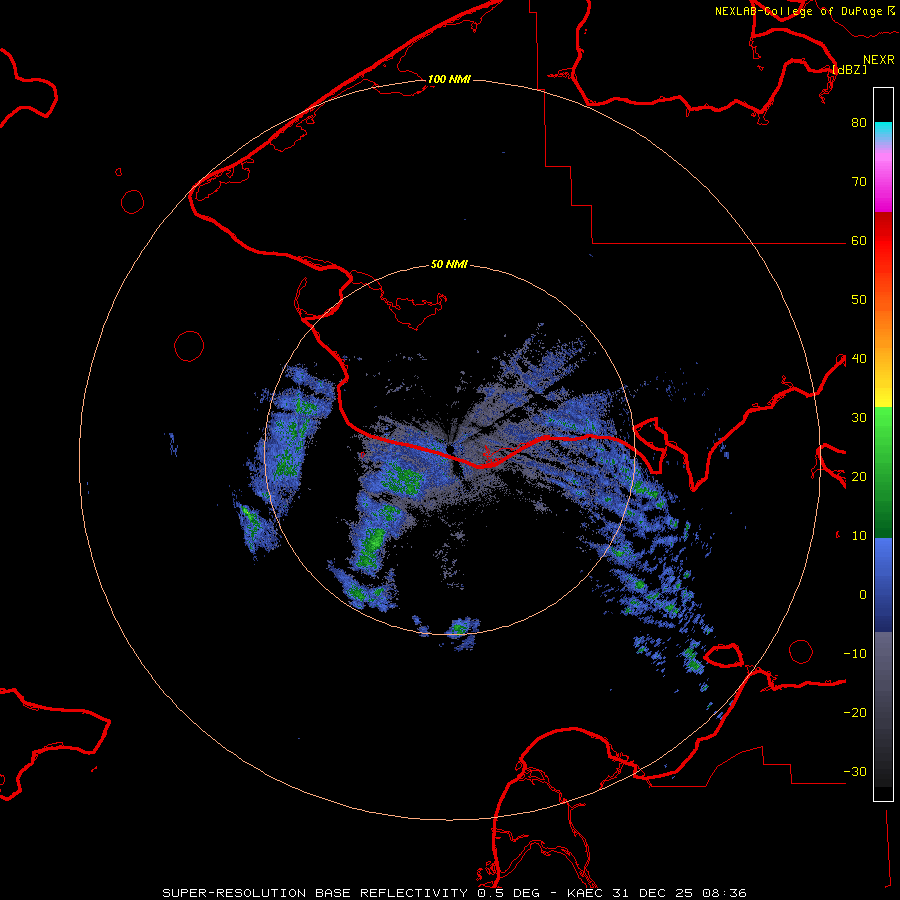Click the -30 dBZ scale value
900x900 pixels.
point(855,771)
